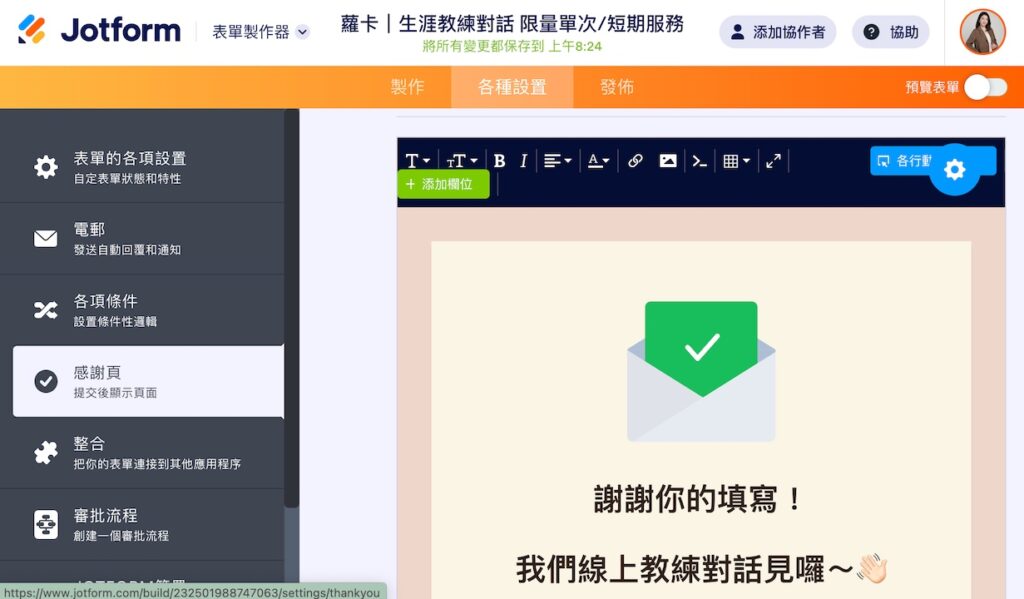Image resolution: width=1024 pixels, height=599 pixels.
Task: Click the envelope icon beside 電郵
Action: tap(46, 238)
